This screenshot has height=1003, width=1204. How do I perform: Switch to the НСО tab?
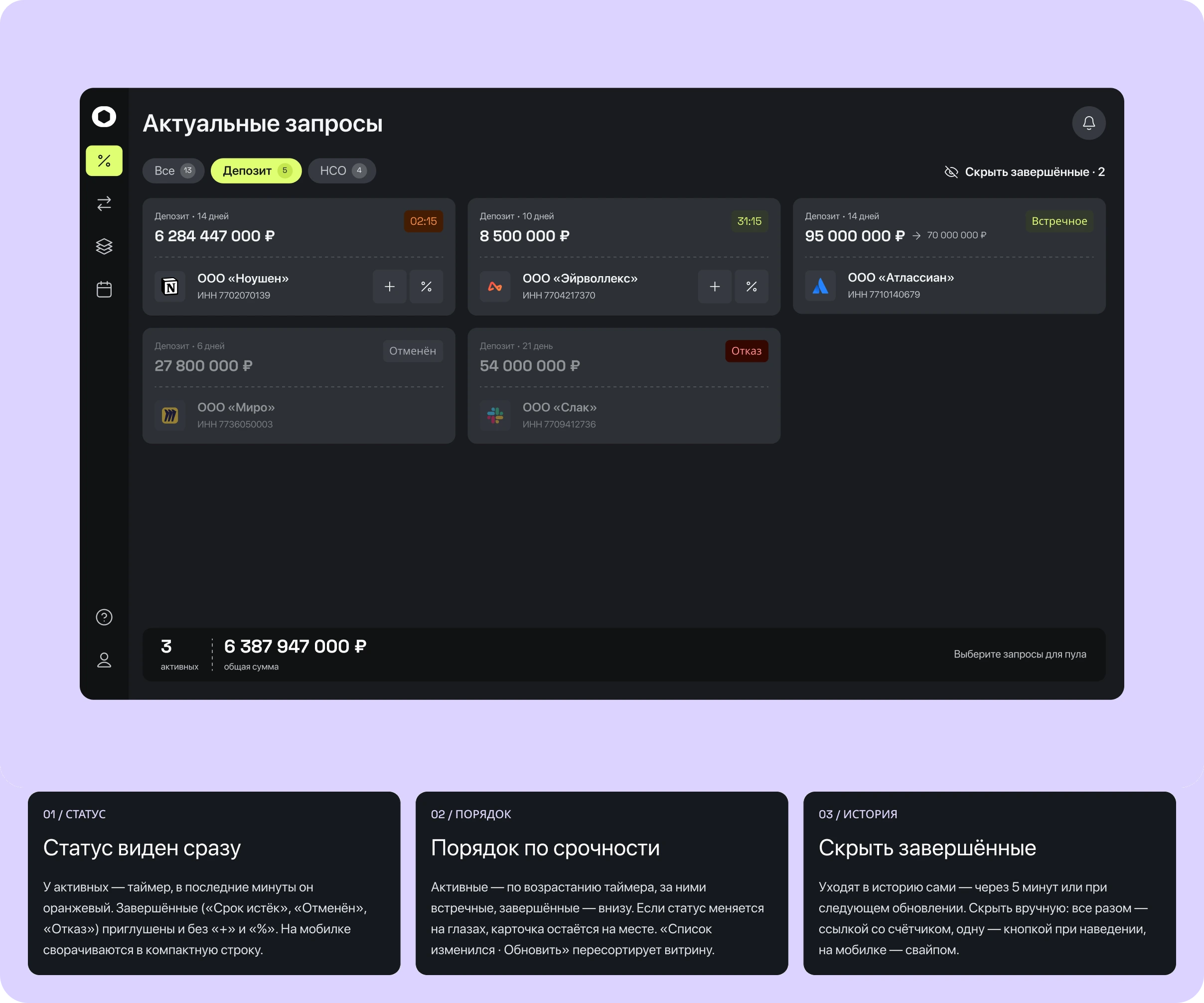[342, 171]
